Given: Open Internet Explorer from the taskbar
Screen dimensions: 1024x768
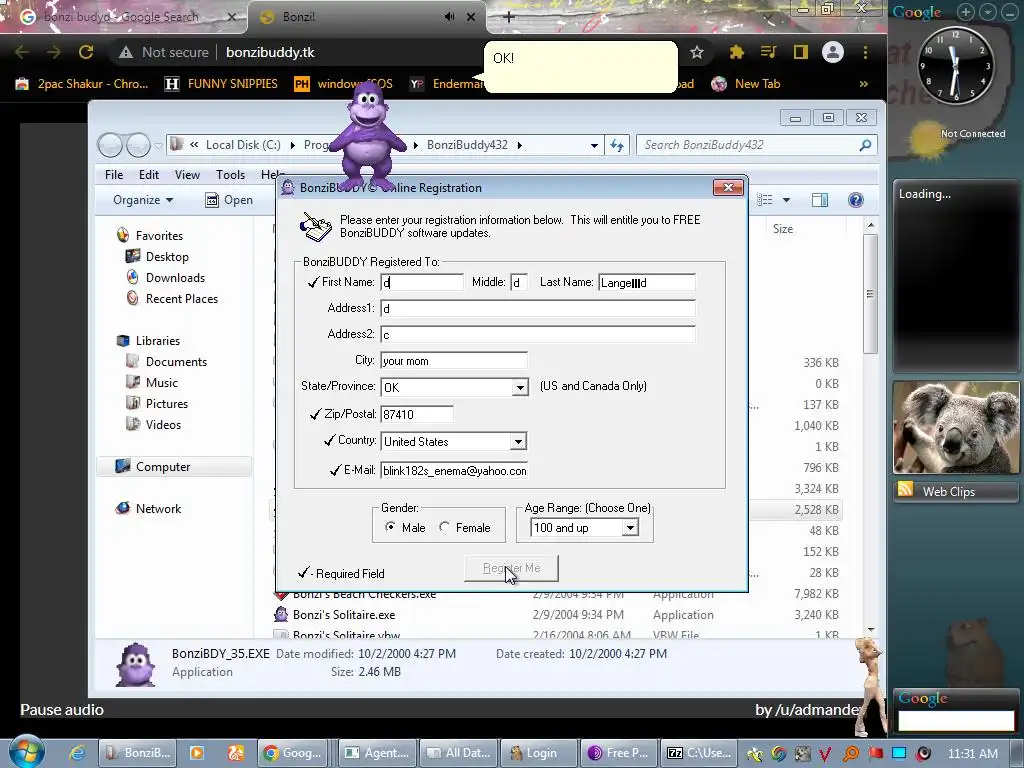Looking at the screenshot, I should (x=76, y=753).
